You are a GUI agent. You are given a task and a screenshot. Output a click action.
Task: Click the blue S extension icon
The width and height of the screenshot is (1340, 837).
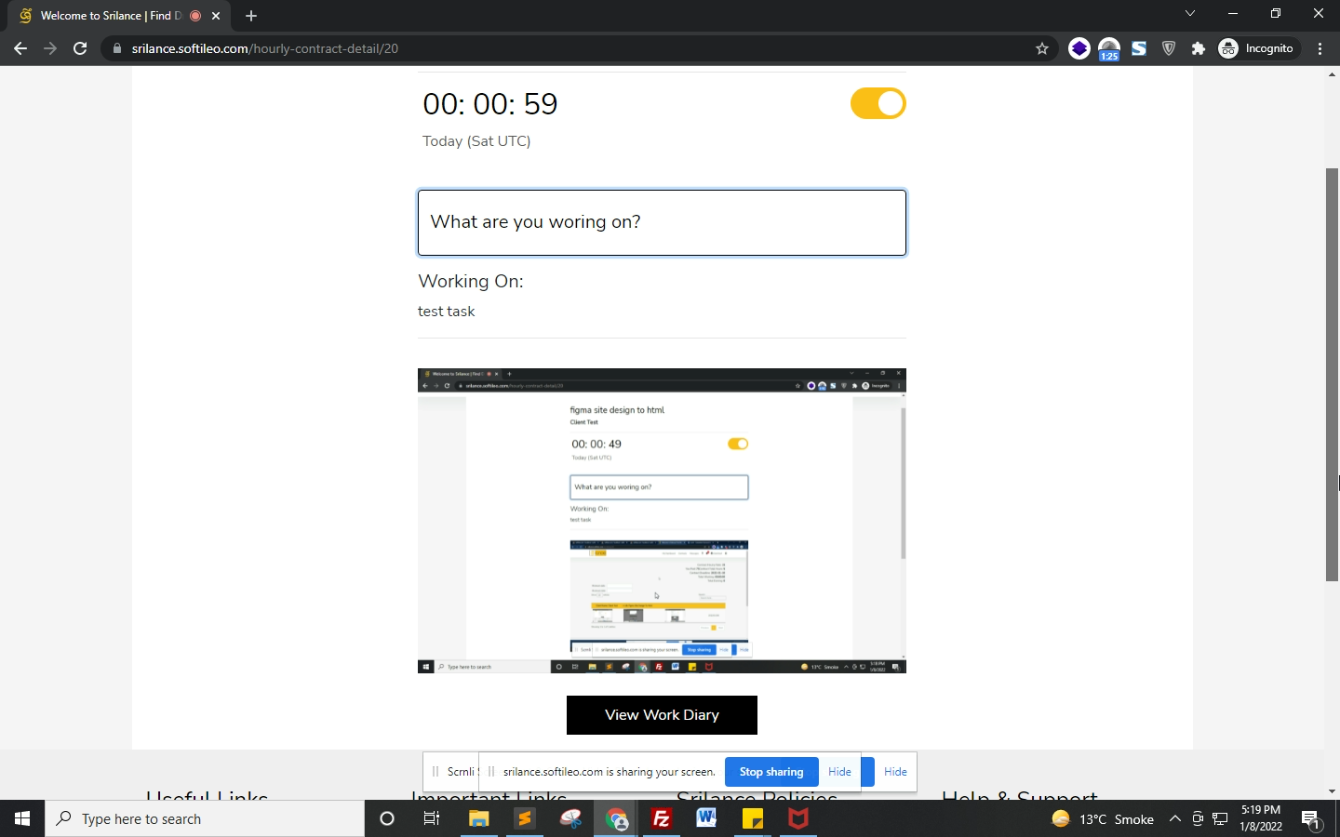[1138, 48]
